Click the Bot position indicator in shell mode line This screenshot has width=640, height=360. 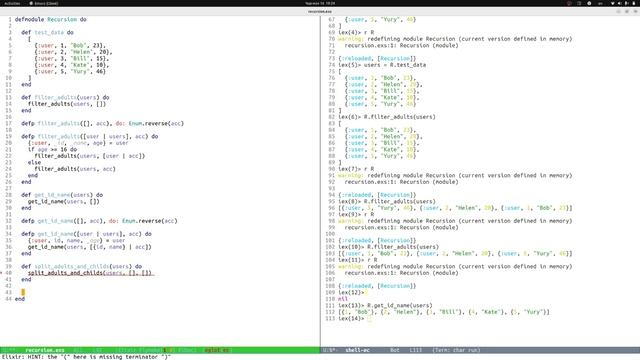click(395, 350)
